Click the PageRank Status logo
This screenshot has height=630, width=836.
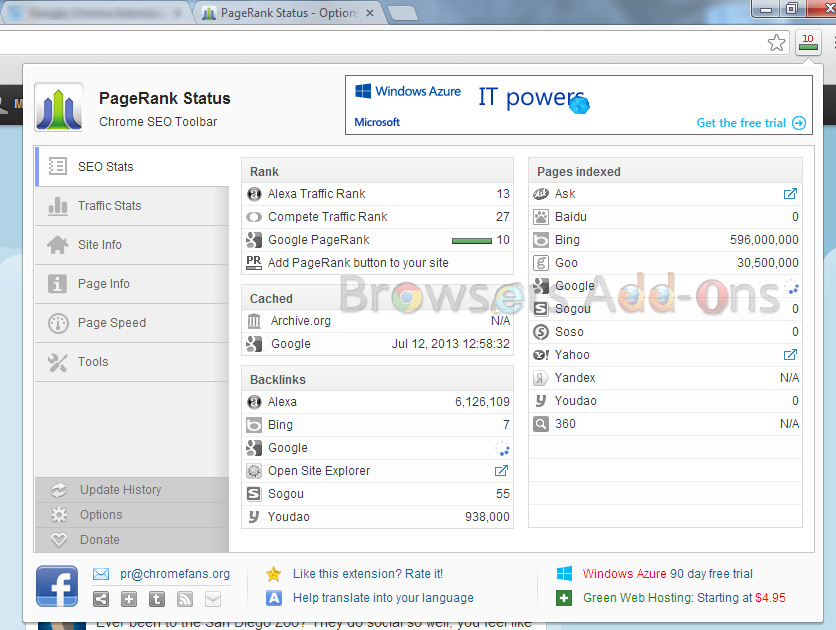[x=59, y=107]
